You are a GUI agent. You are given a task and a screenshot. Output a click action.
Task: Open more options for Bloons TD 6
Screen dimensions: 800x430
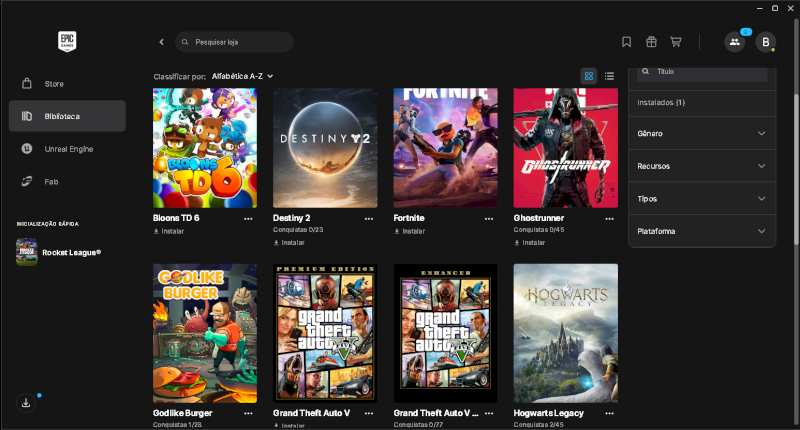click(248, 219)
